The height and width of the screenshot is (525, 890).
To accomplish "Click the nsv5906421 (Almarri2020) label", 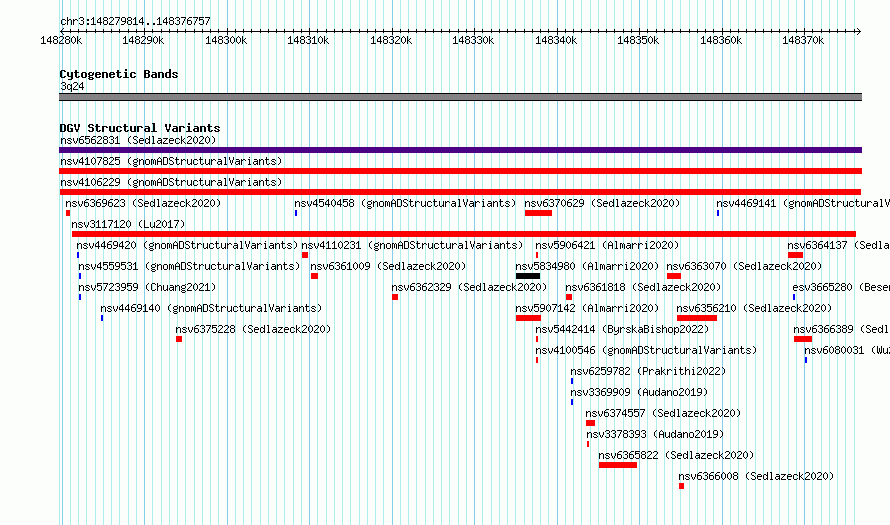I will (607, 245).
